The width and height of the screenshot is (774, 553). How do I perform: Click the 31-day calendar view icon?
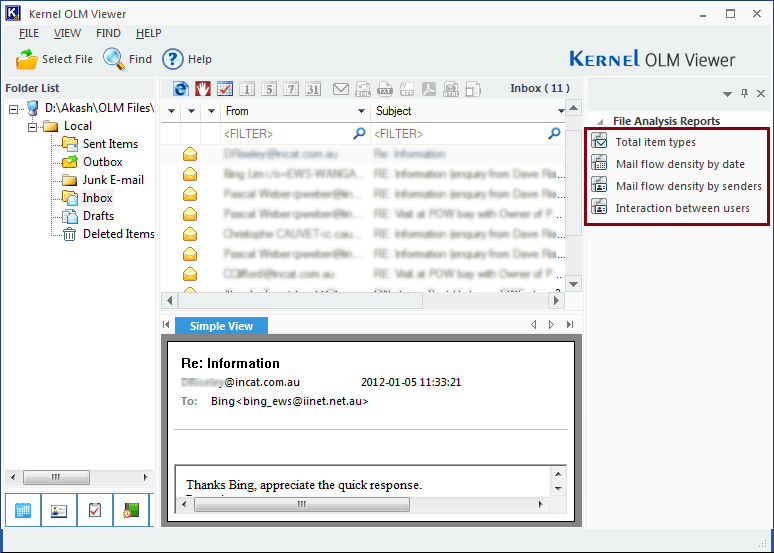pos(313,89)
